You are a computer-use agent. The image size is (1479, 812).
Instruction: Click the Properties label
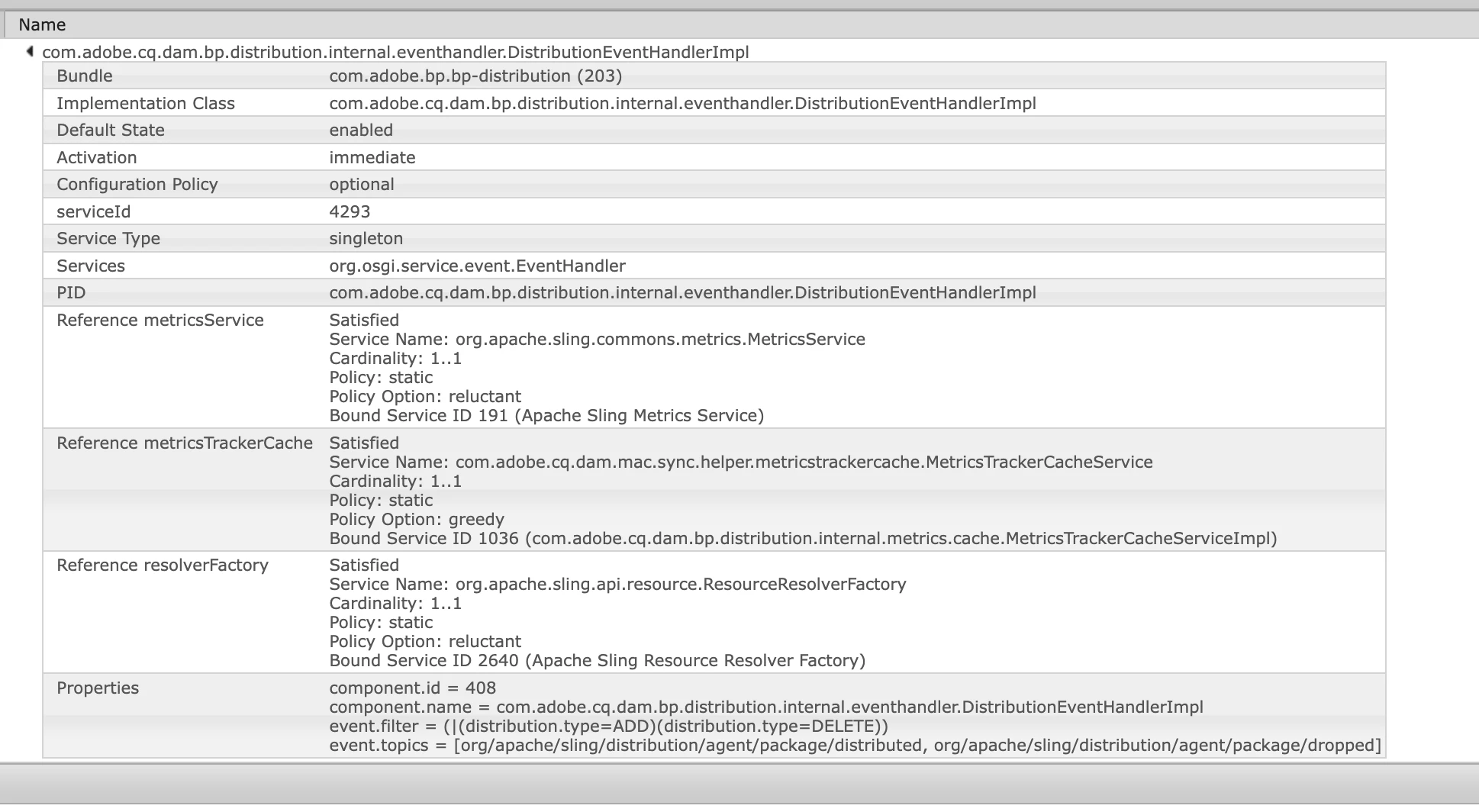(98, 688)
